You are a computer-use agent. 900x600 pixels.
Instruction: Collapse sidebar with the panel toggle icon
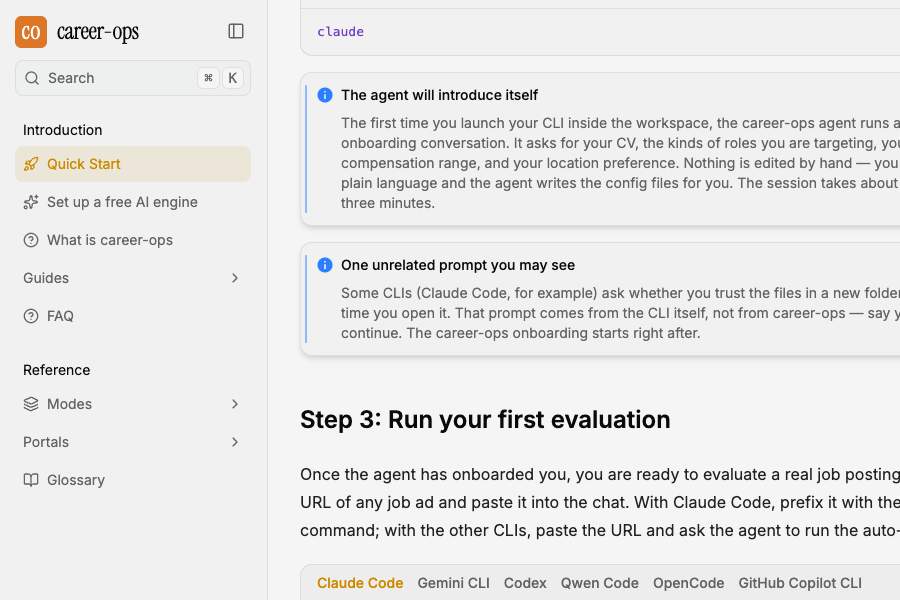(x=236, y=31)
